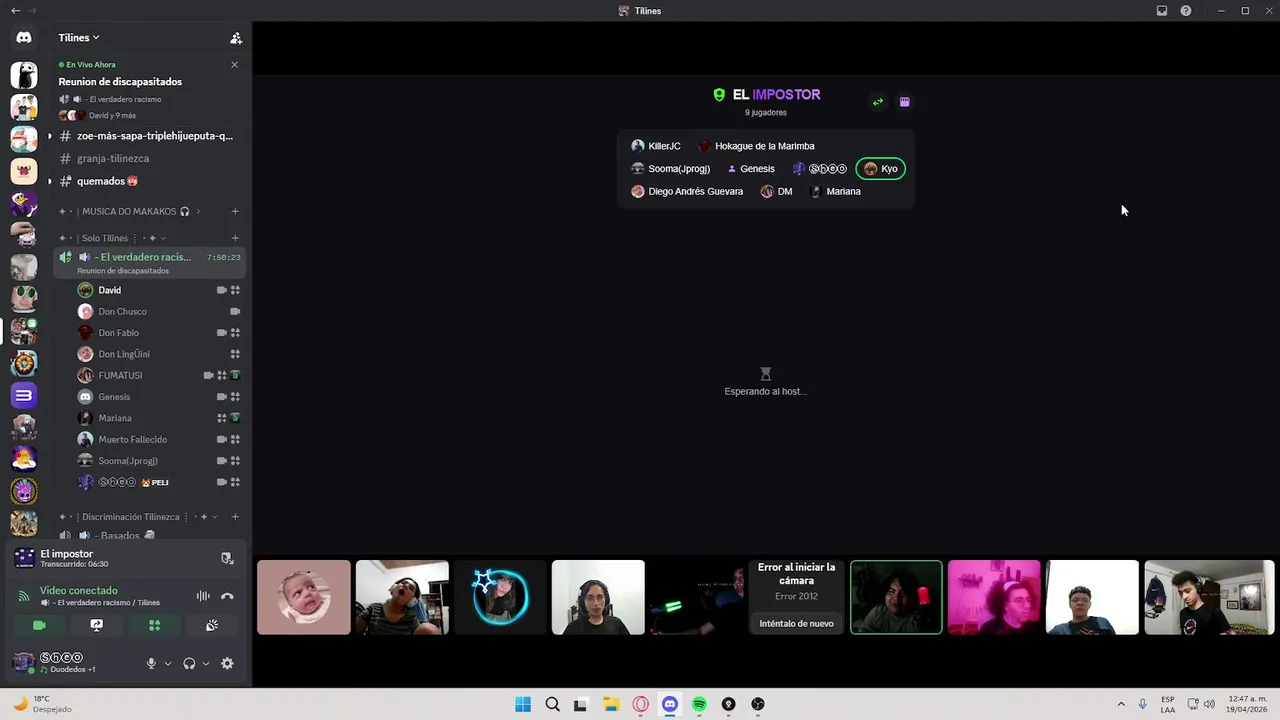This screenshot has width=1280, height=720.
Task: Select player Hokague de la Marimba
Action: click(x=756, y=146)
